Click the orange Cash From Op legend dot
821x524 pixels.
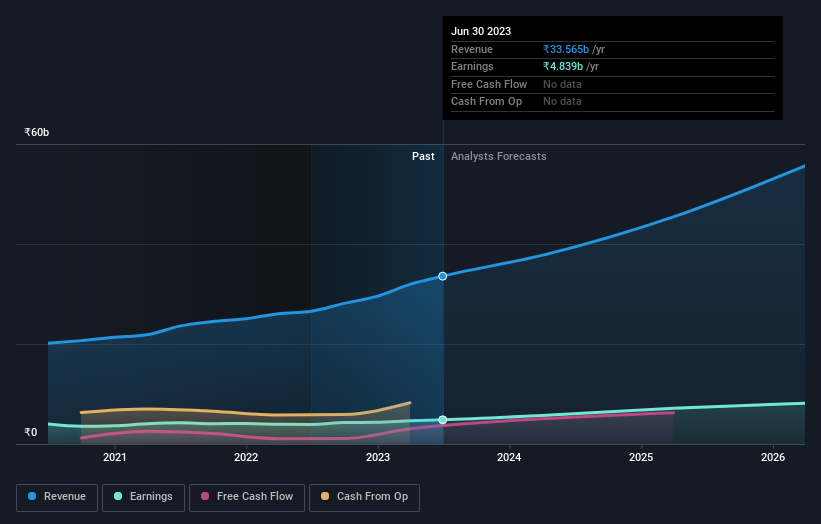pyautogui.click(x=325, y=496)
